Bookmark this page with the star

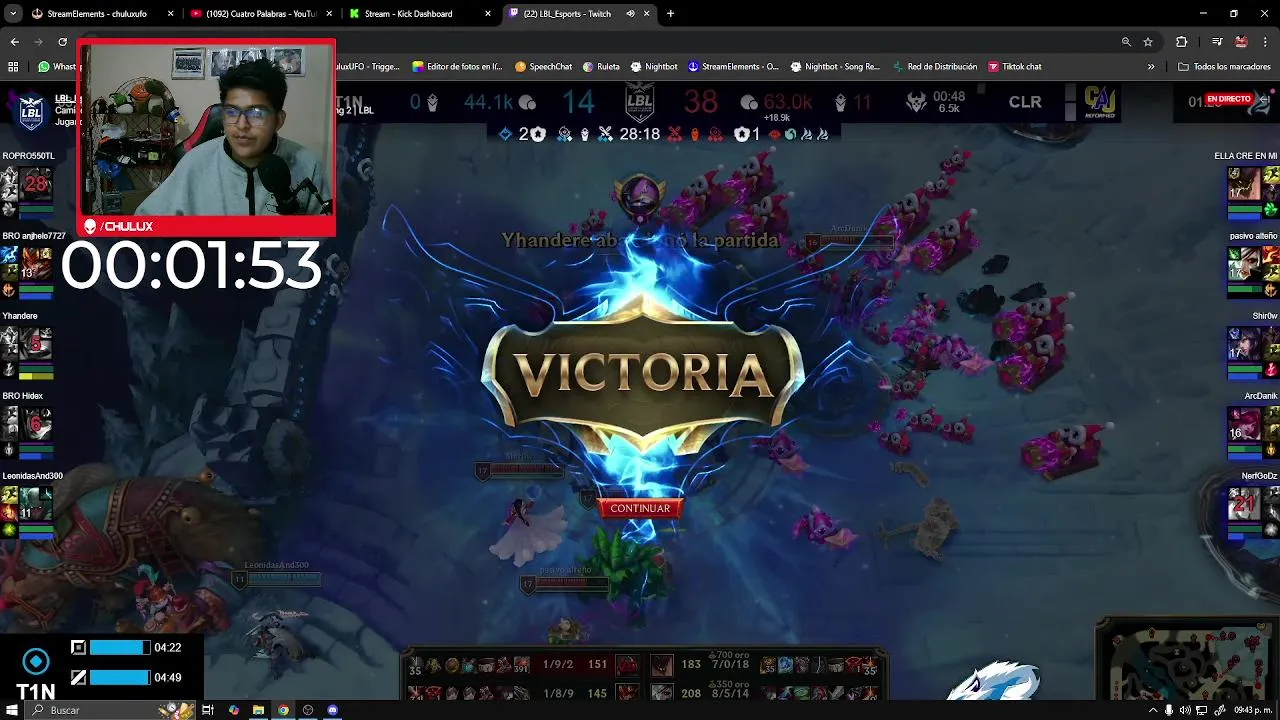[1148, 42]
